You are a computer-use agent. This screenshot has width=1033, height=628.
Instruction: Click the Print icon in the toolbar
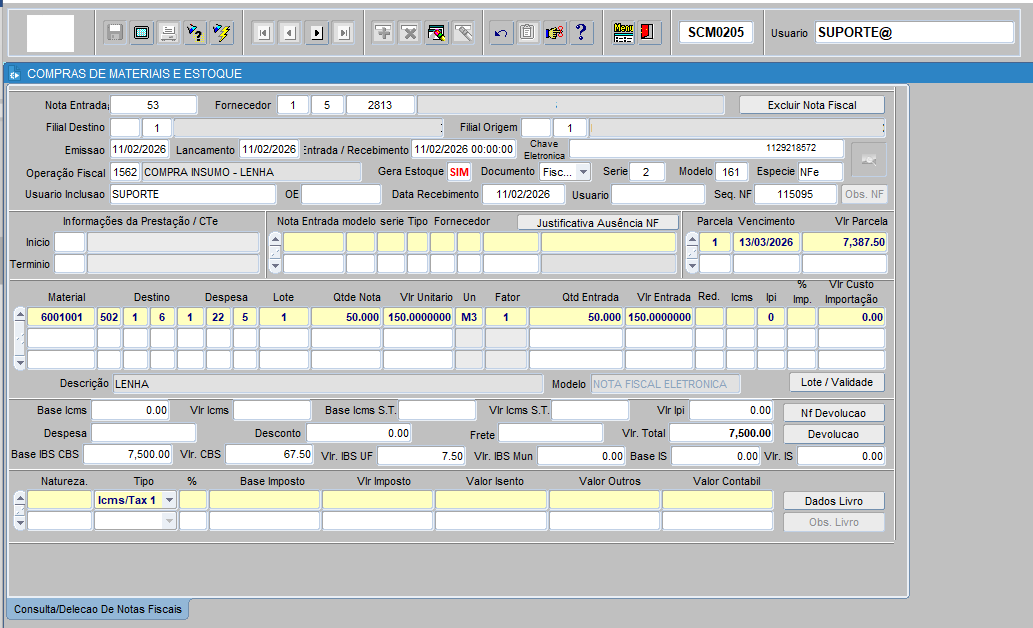pyautogui.click(x=169, y=33)
